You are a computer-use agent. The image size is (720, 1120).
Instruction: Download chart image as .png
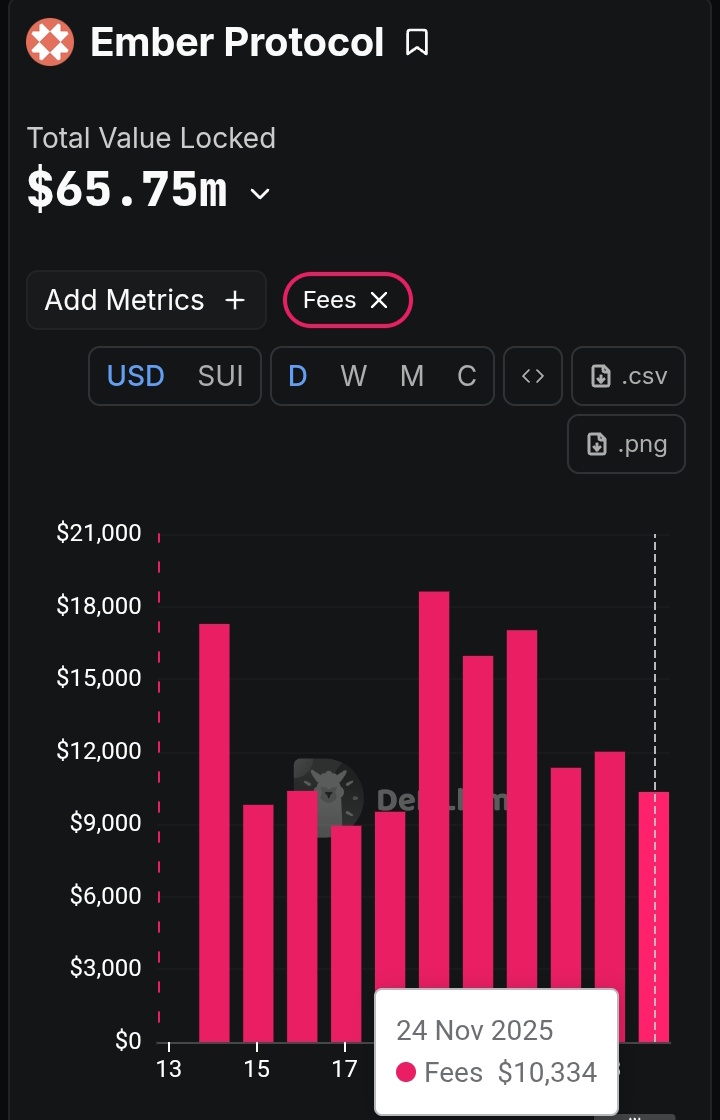[626, 444]
